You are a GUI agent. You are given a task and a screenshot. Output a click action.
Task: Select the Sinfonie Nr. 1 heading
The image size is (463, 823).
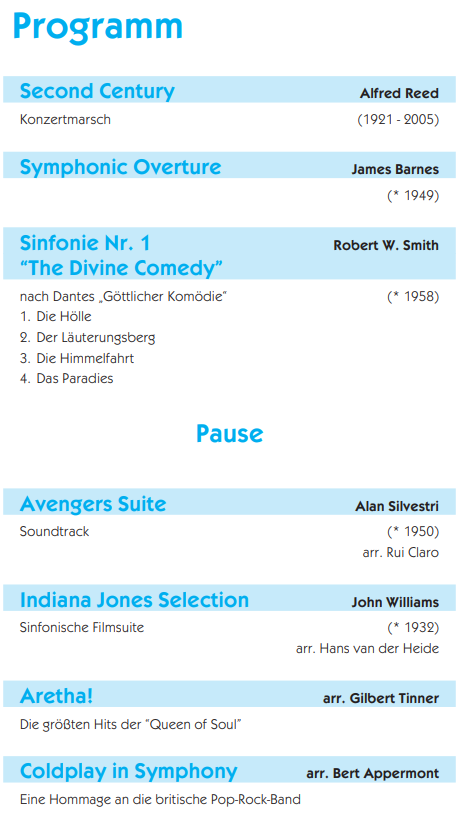[x=85, y=243]
